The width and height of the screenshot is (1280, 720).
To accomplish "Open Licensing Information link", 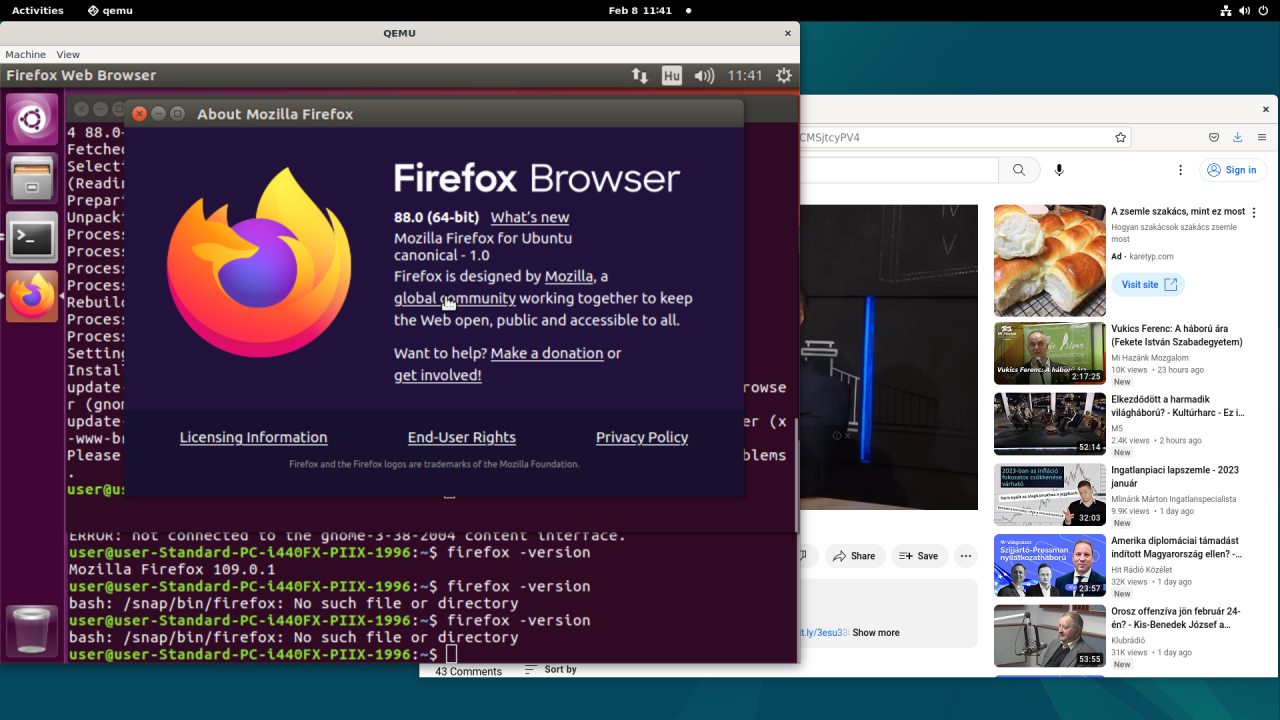I will [254, 437].
